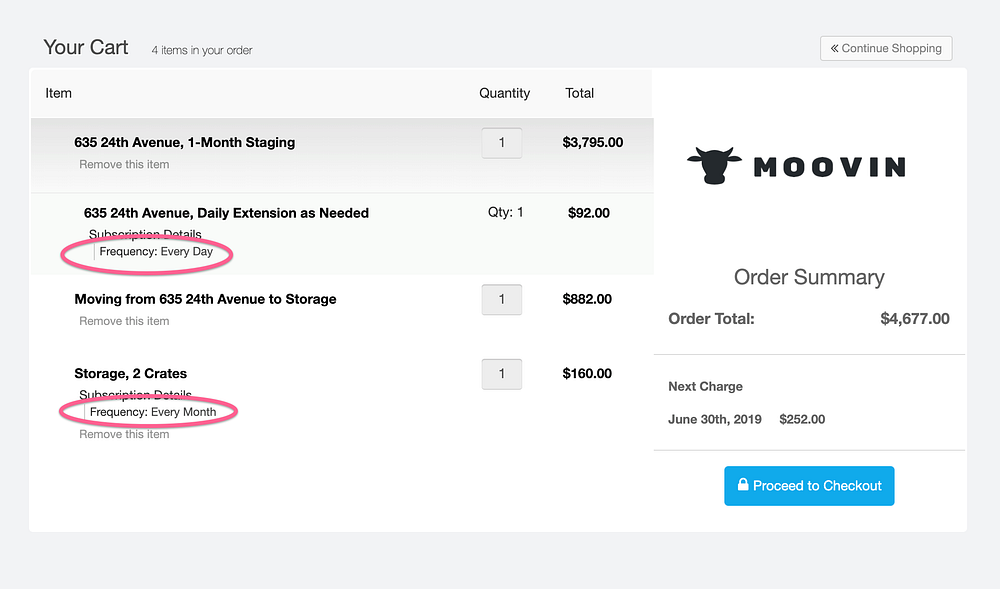This screenshot has width=1000, height=589.
Task: Open Daily Extension as Needed item
Action: click(x=226, y=213)
